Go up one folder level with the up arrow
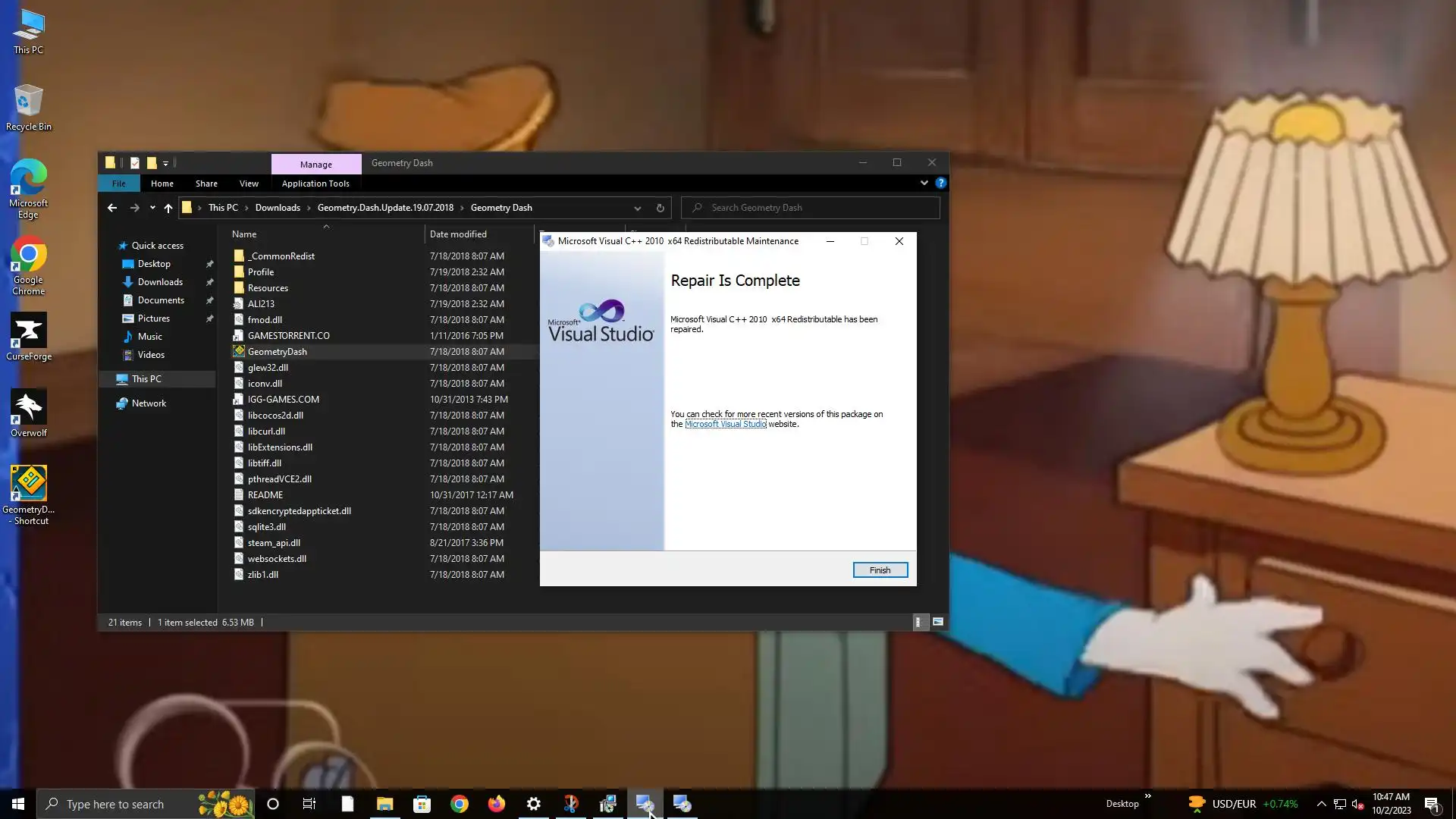 (x=168, y=208)
